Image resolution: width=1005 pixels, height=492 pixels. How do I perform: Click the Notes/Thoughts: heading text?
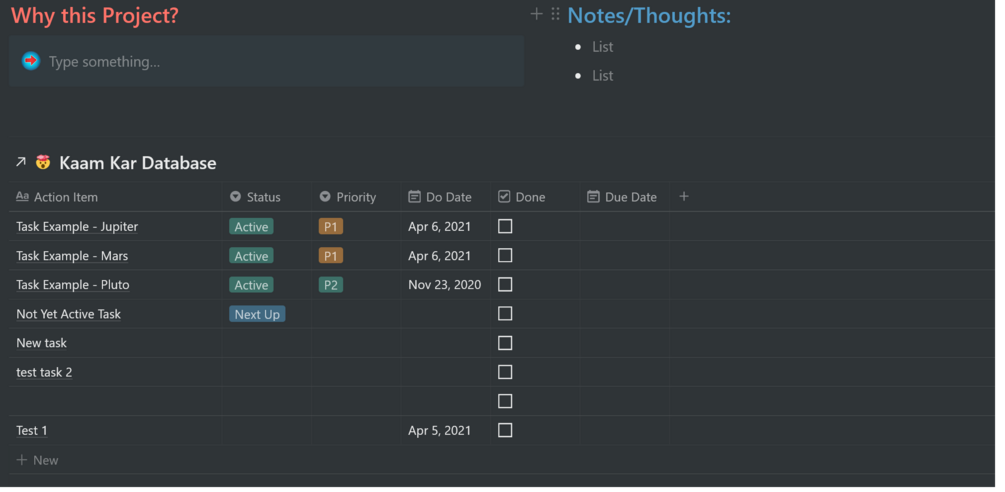click(649, 15)
